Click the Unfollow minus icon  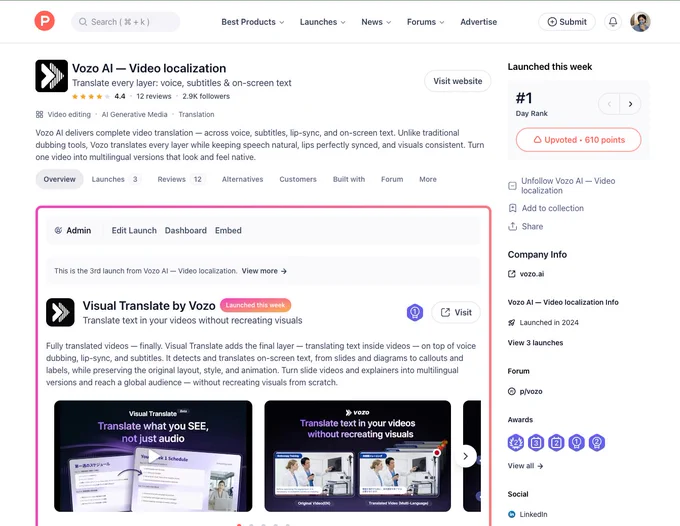(x=512, y=186)
